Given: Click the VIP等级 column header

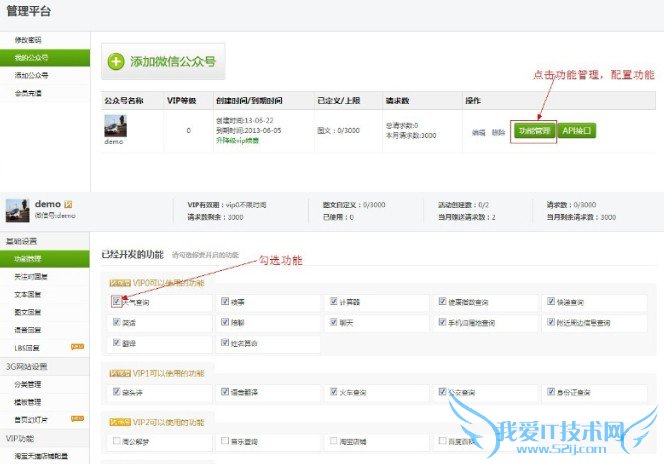Looking at the screenshot, I should pyautogui.click(x=181, y=100).
